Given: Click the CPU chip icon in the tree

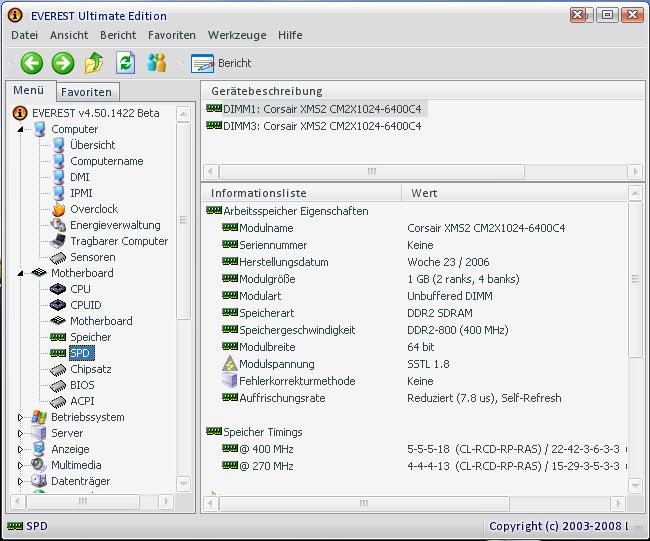Looking at the screenshot, I should pyautogui.click(x=58, y=289).
